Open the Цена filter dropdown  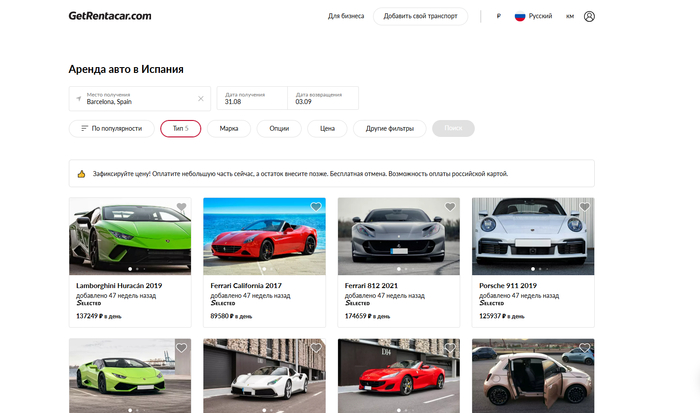(x=327, y=129)
